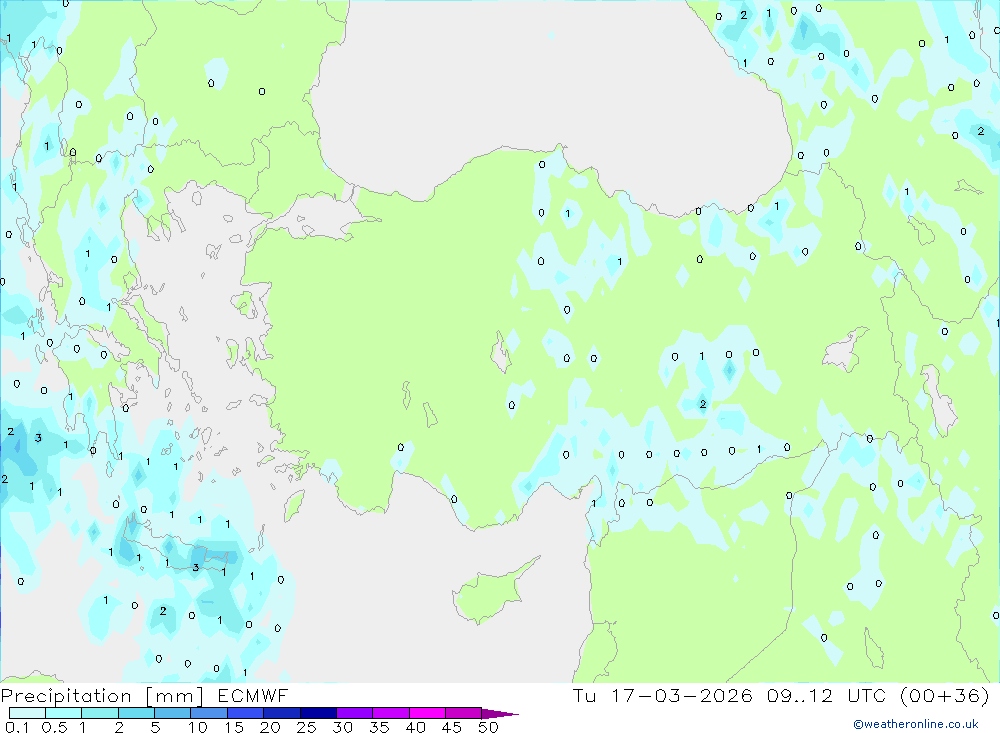Click the Crete island outline on the map
Image resolution: width=1000 pixels, height=733 pixels.
pos(175,547)
